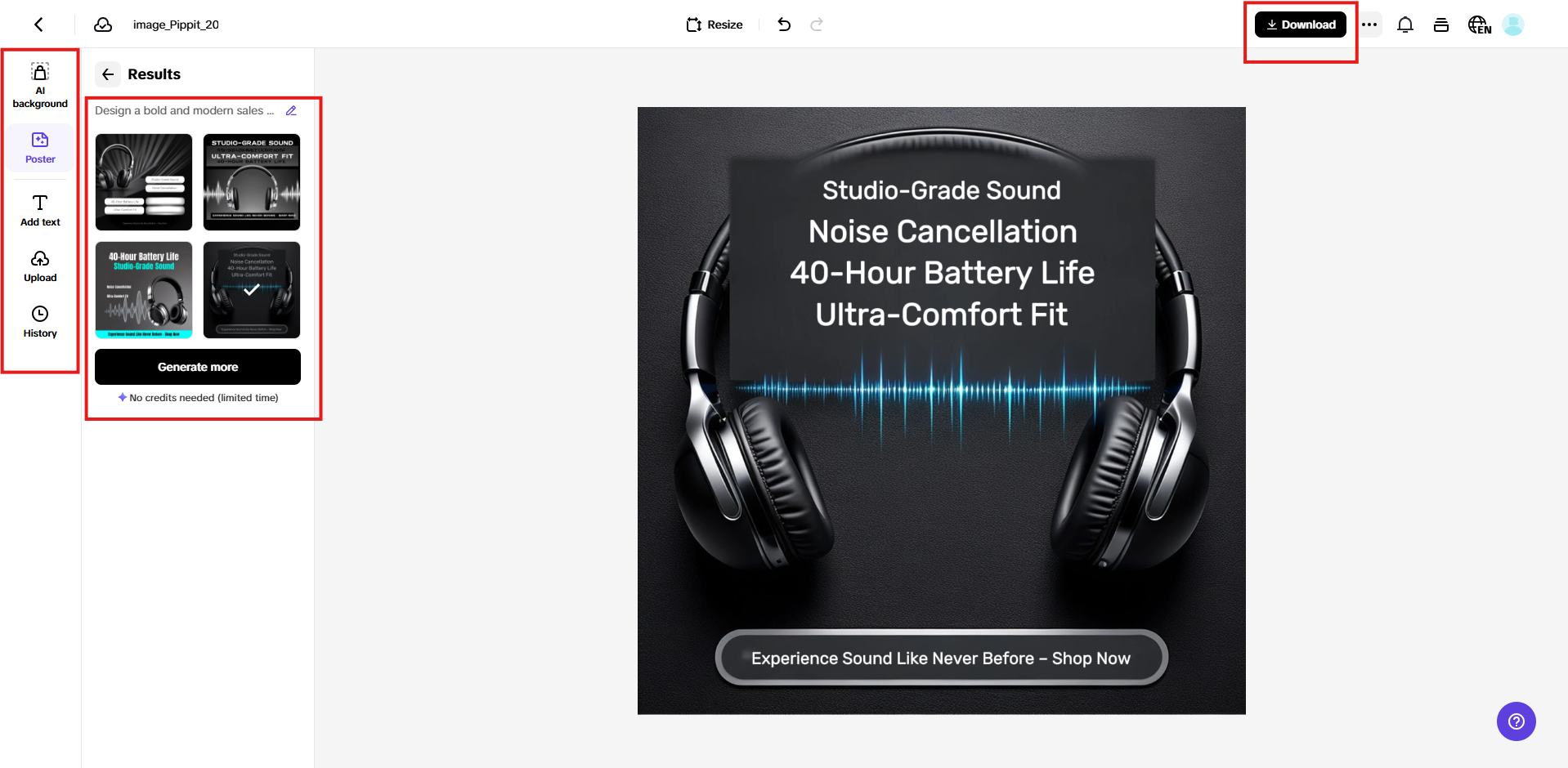Screen dimensions: 1568x768
Task: Open the AI background tool
Action: pos(40,85)
